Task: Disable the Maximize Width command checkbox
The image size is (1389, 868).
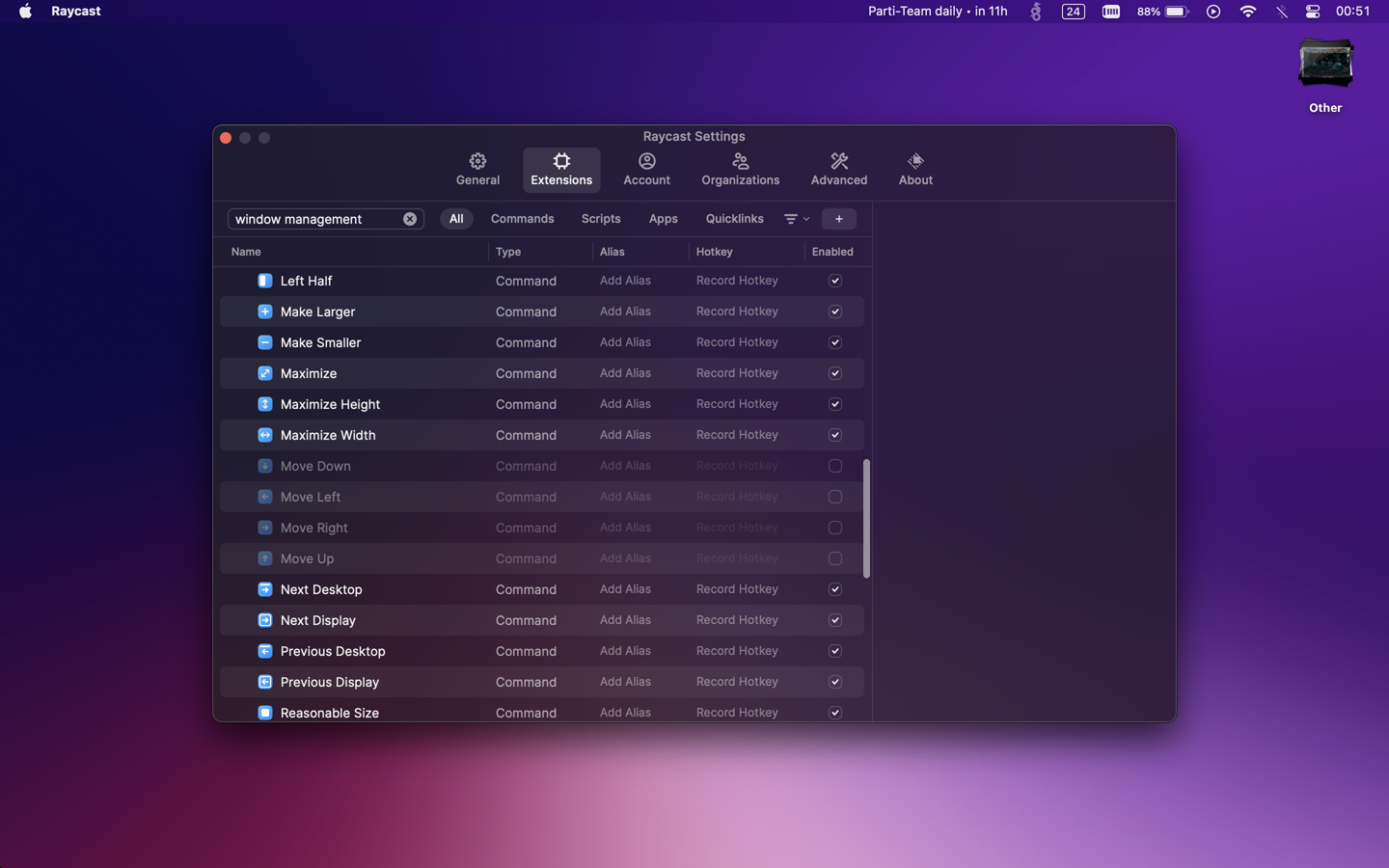Action: [x=835, y=435]
